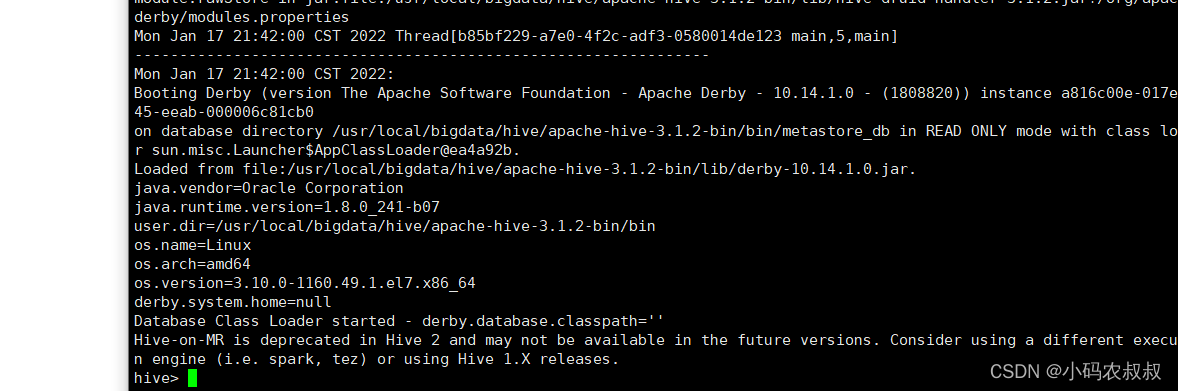Click 'Booting Derby' version line

pos(656,93)
